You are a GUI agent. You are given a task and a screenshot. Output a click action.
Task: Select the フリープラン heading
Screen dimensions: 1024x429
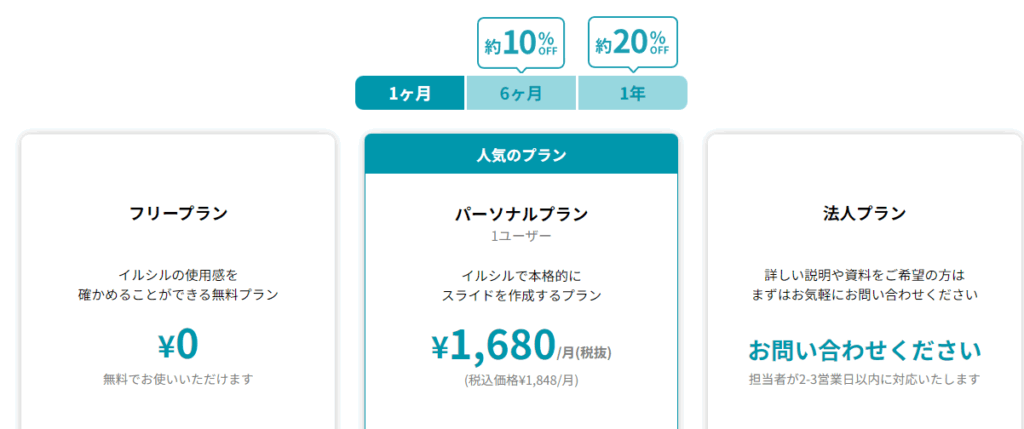(178, 213)
